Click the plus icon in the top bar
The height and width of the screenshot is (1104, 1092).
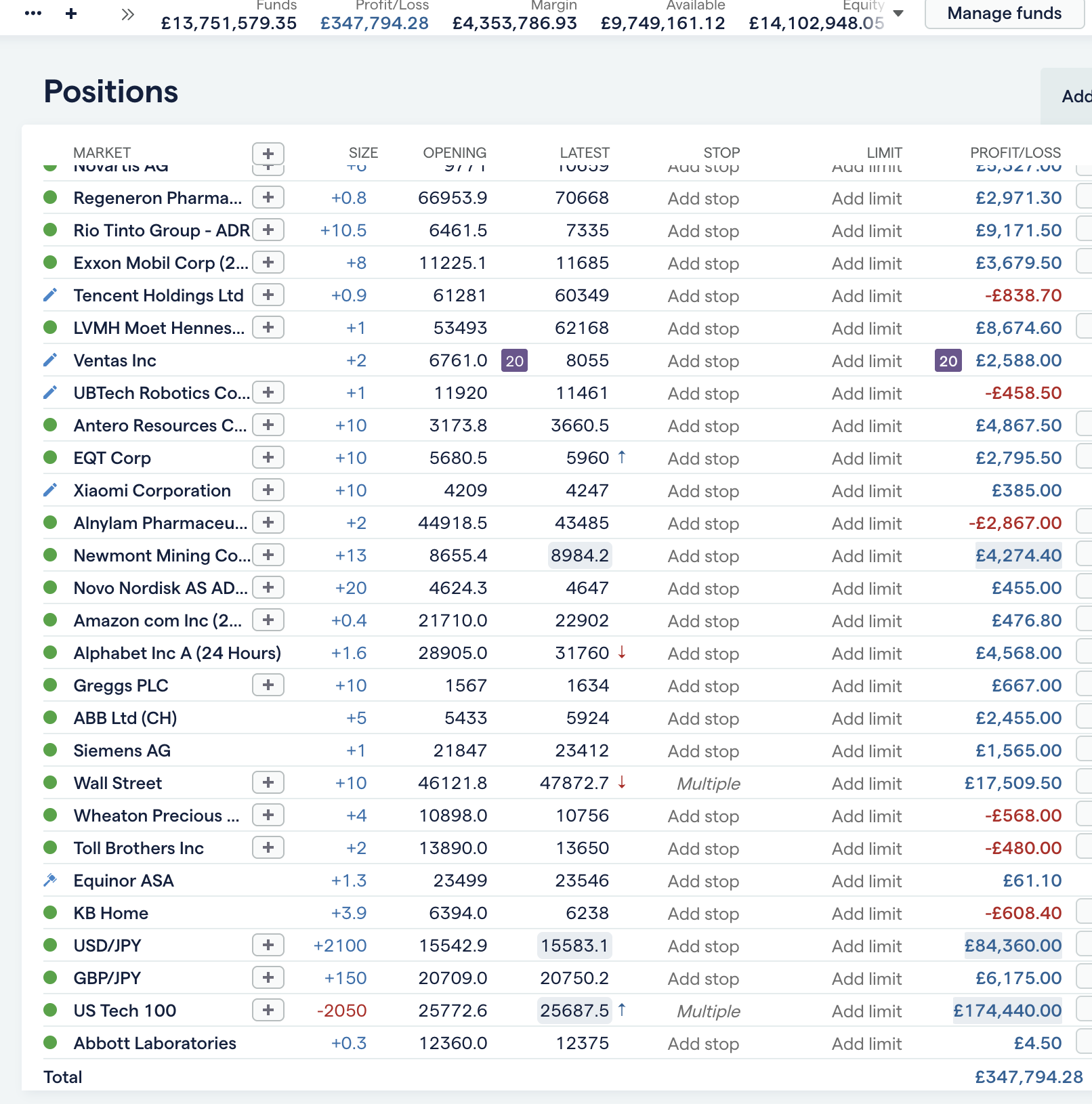pyautogui.click(x=71, y=14)
